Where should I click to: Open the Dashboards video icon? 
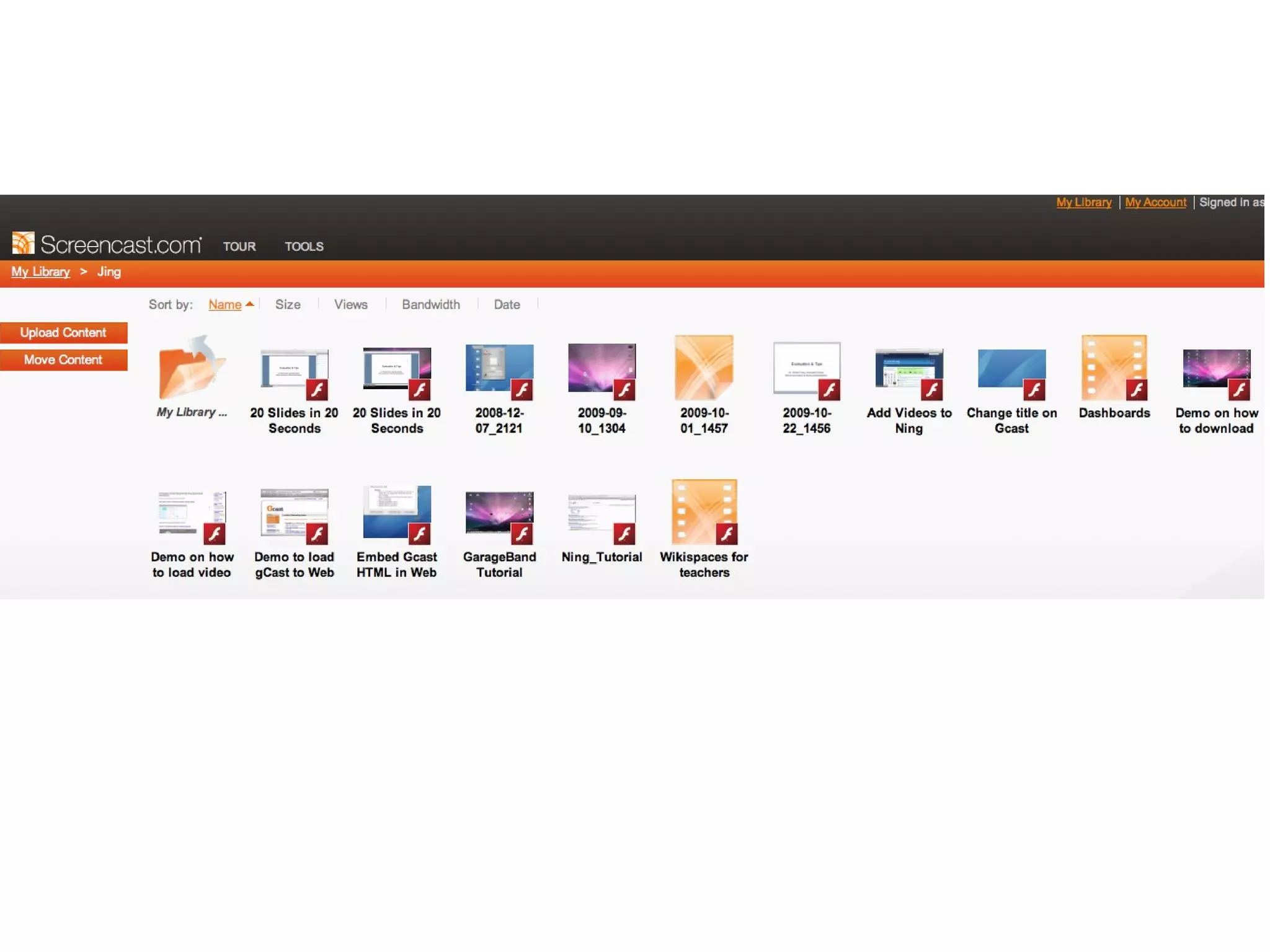(x=1114, y=369)
